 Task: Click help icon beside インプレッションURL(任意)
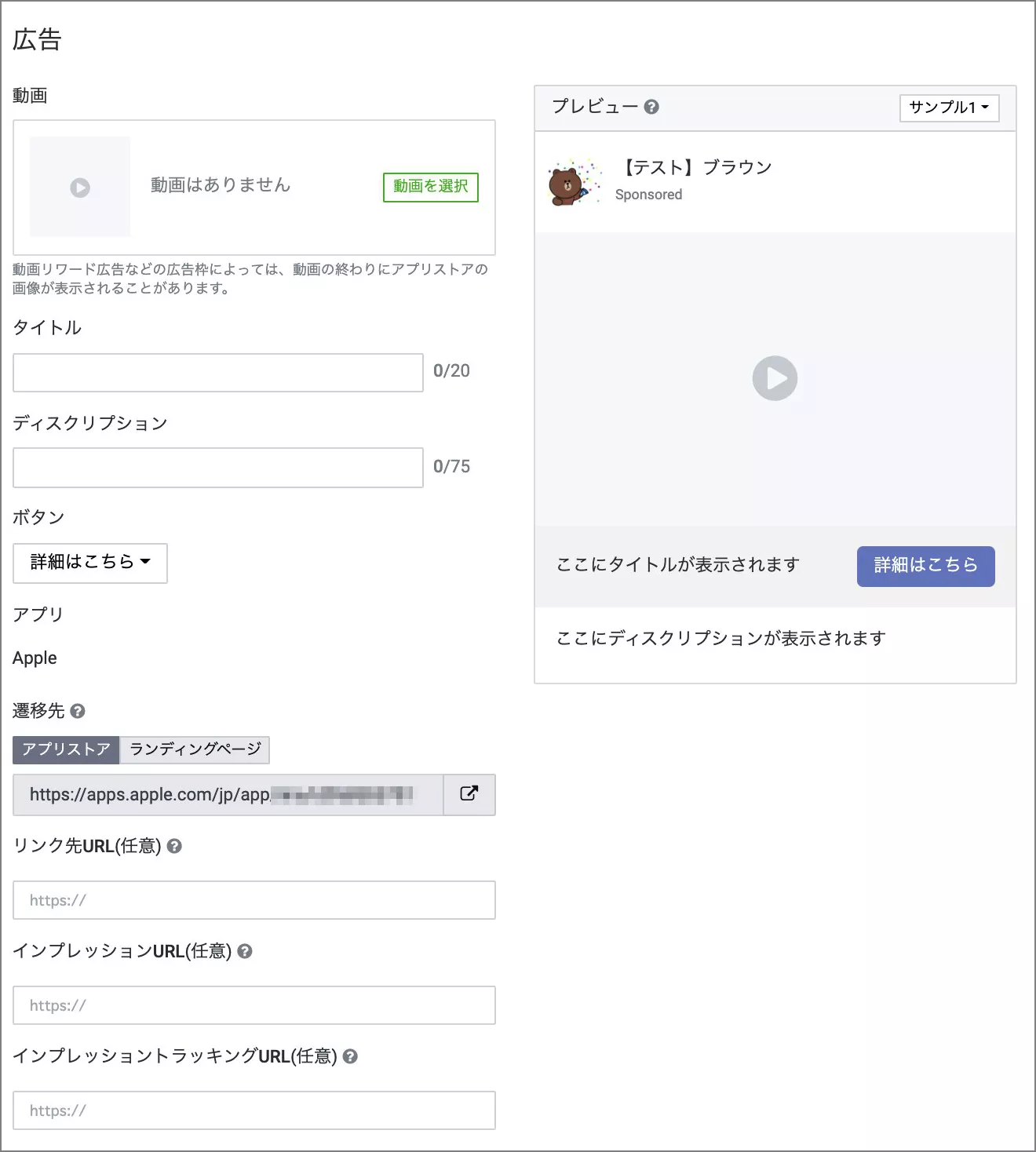[x=245, y=951]
